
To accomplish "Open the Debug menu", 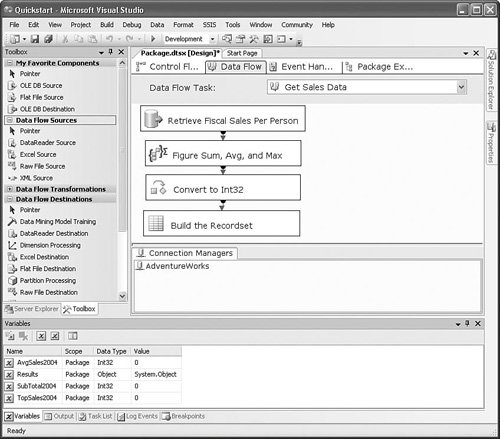I will [132, 25].
